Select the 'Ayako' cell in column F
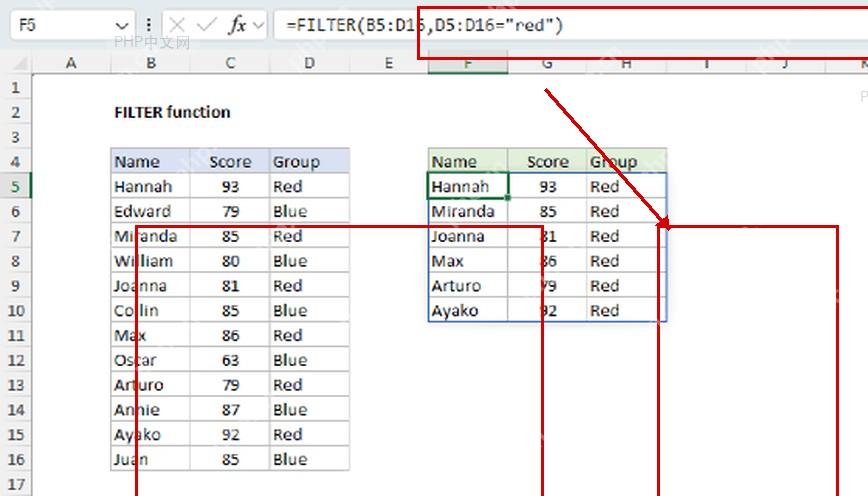Image resolution: width=868 pixels, height=496 pixels. pos(468,311)
